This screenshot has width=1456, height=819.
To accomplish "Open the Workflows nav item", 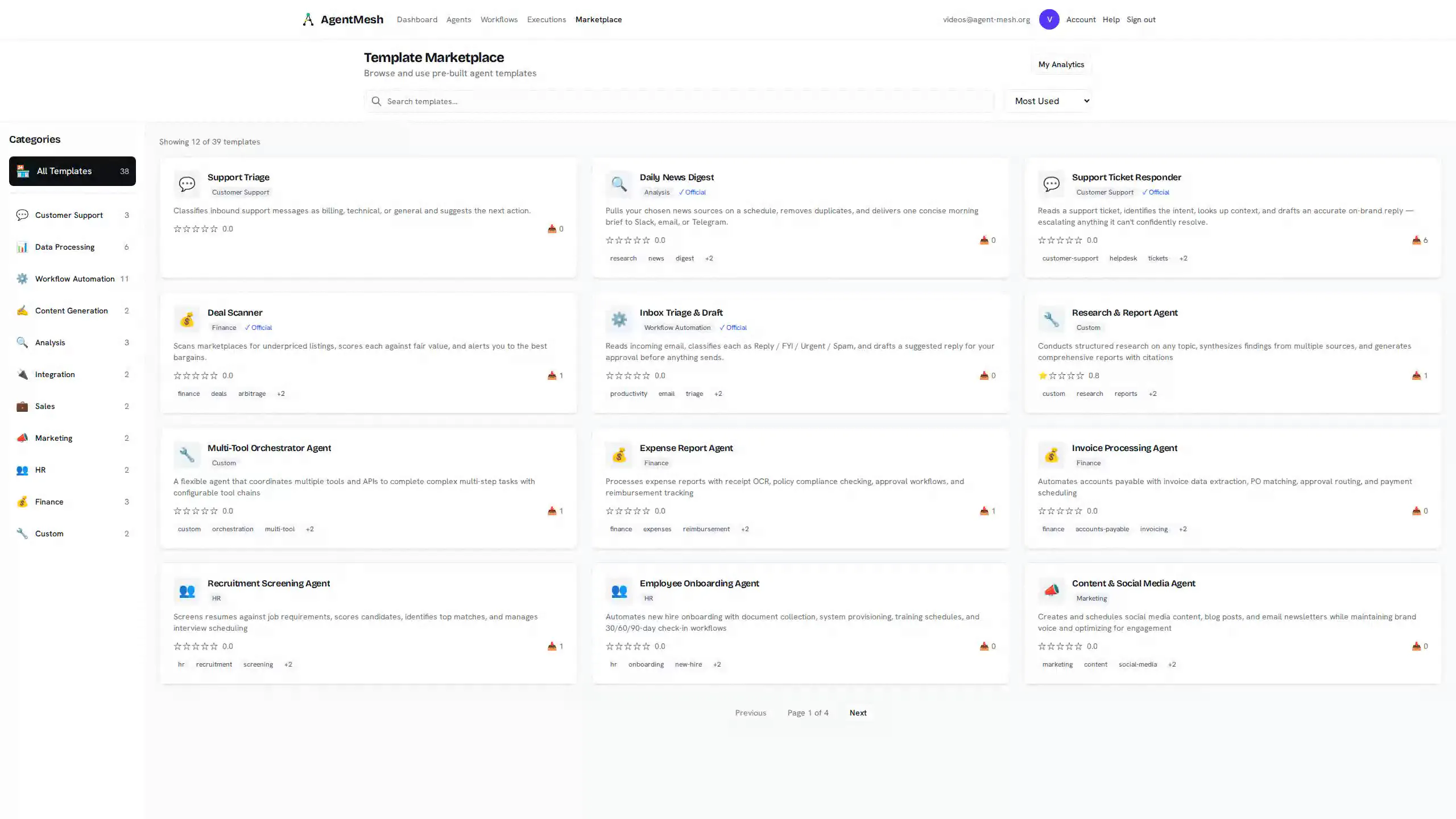I will (499, 19).
